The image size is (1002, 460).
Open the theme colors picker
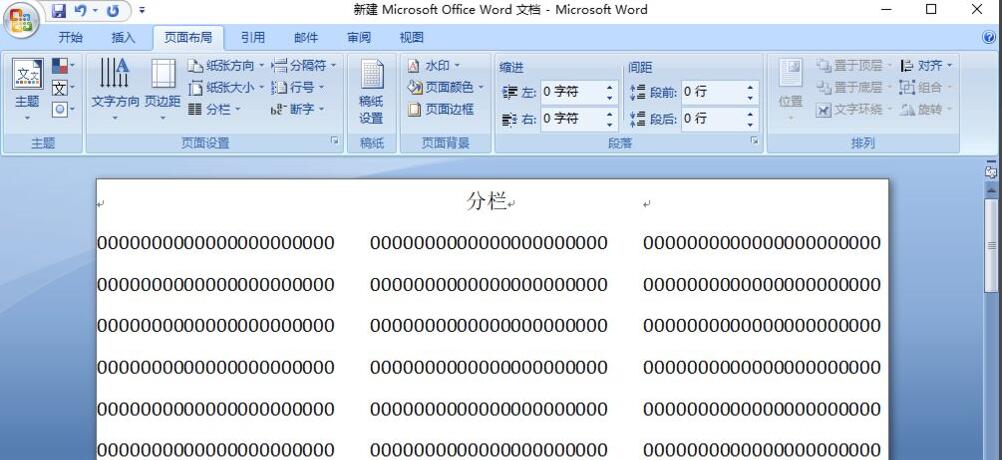63,65
